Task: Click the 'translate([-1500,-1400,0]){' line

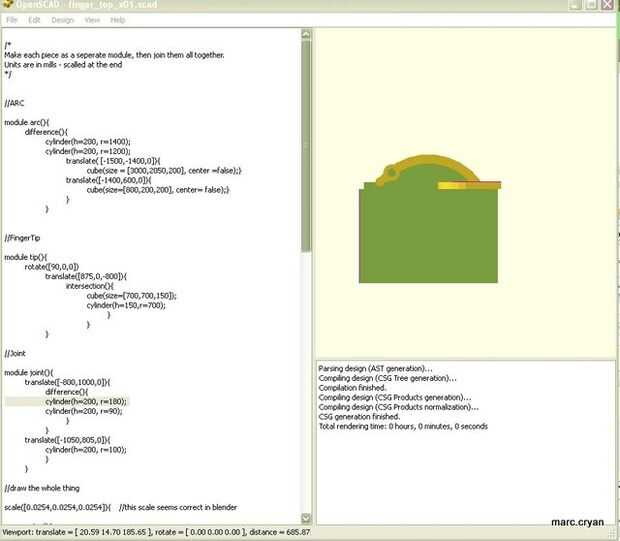Action: point(113,161)
